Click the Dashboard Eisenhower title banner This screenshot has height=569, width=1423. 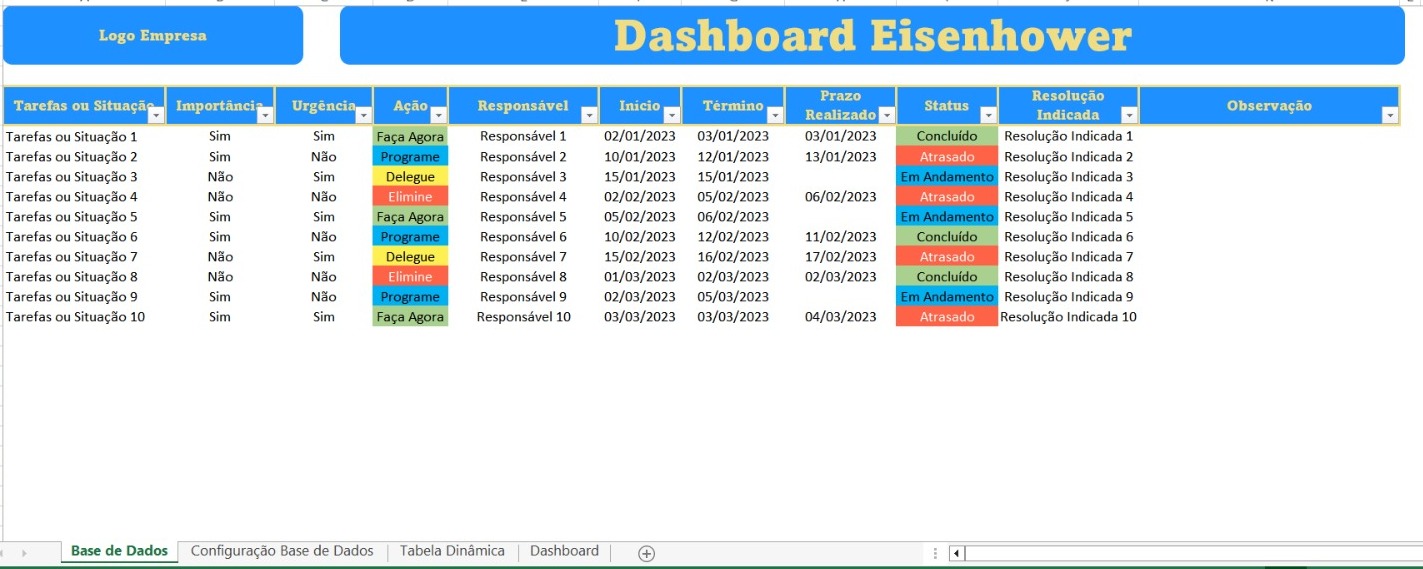[x=871, y=36]
